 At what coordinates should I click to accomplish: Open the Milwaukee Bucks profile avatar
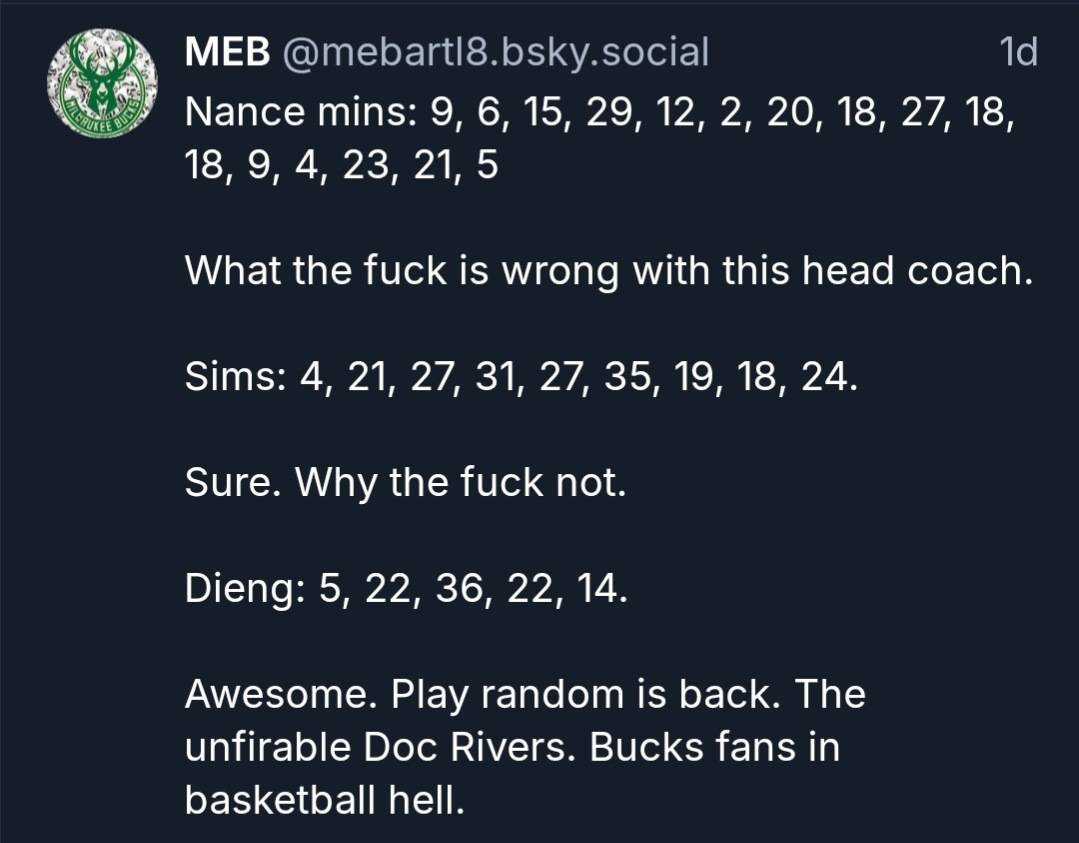[102, 81]
